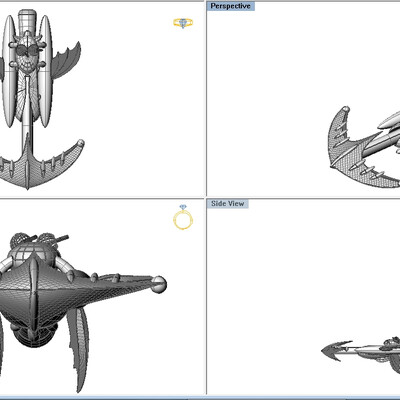Click the top-view ring icon in upper-left viewport

pyautogui.click(x=183, y=23)
